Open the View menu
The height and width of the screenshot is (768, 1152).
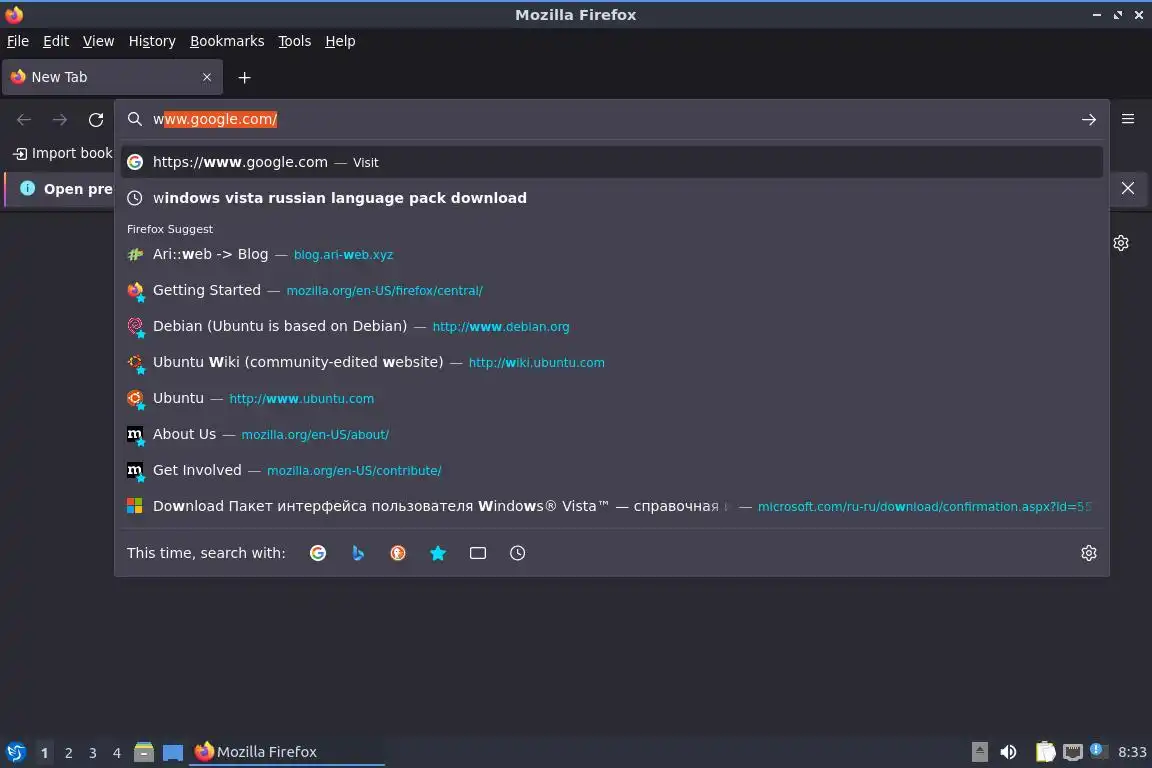tap(98, 41)
